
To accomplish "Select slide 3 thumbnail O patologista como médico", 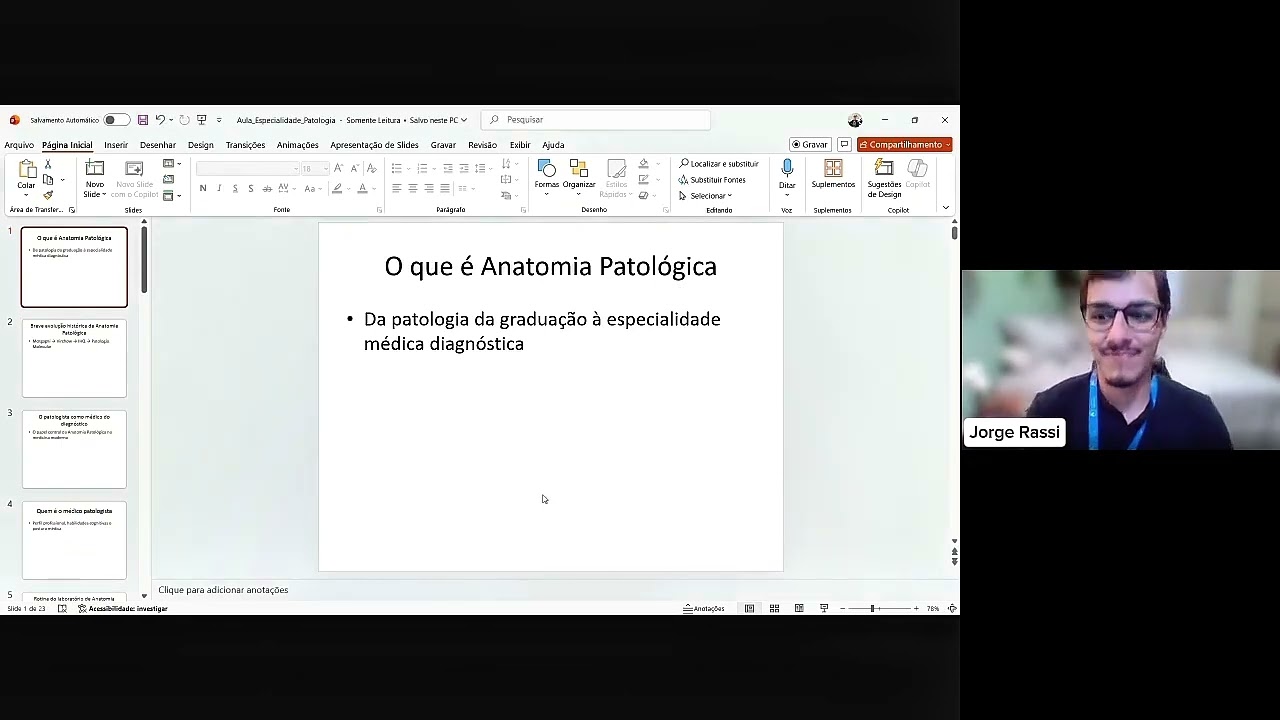I will tap(74, 449).
